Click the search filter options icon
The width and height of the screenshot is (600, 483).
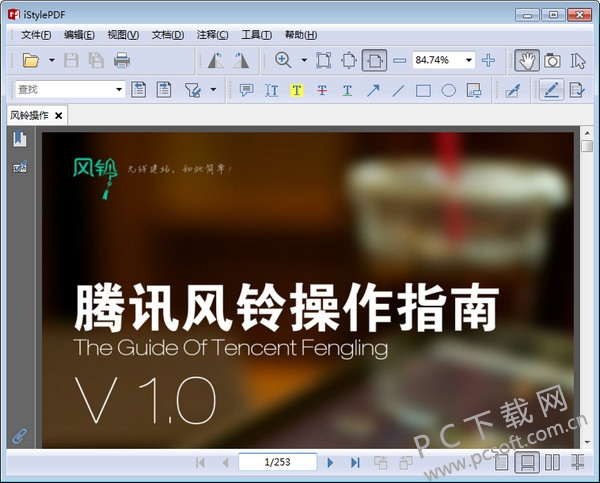tap(192, 90)
